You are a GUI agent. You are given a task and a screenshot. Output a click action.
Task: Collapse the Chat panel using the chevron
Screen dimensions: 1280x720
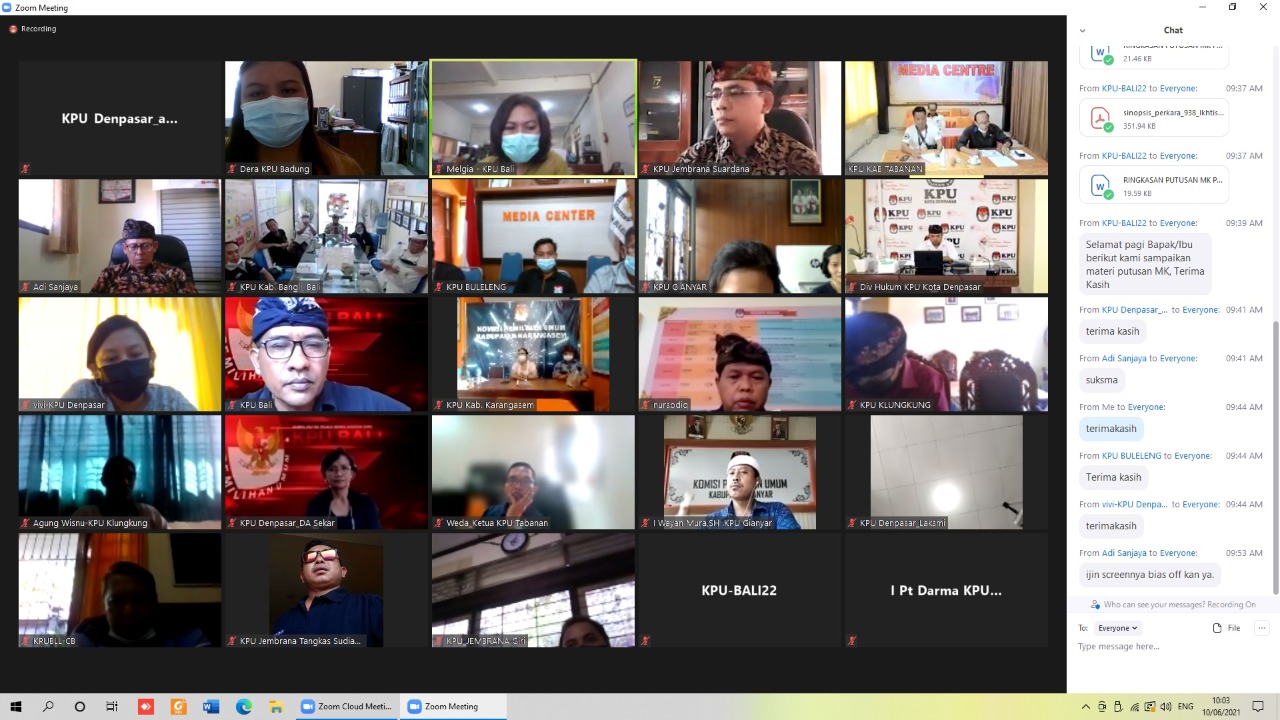[x=1082, y=30]
